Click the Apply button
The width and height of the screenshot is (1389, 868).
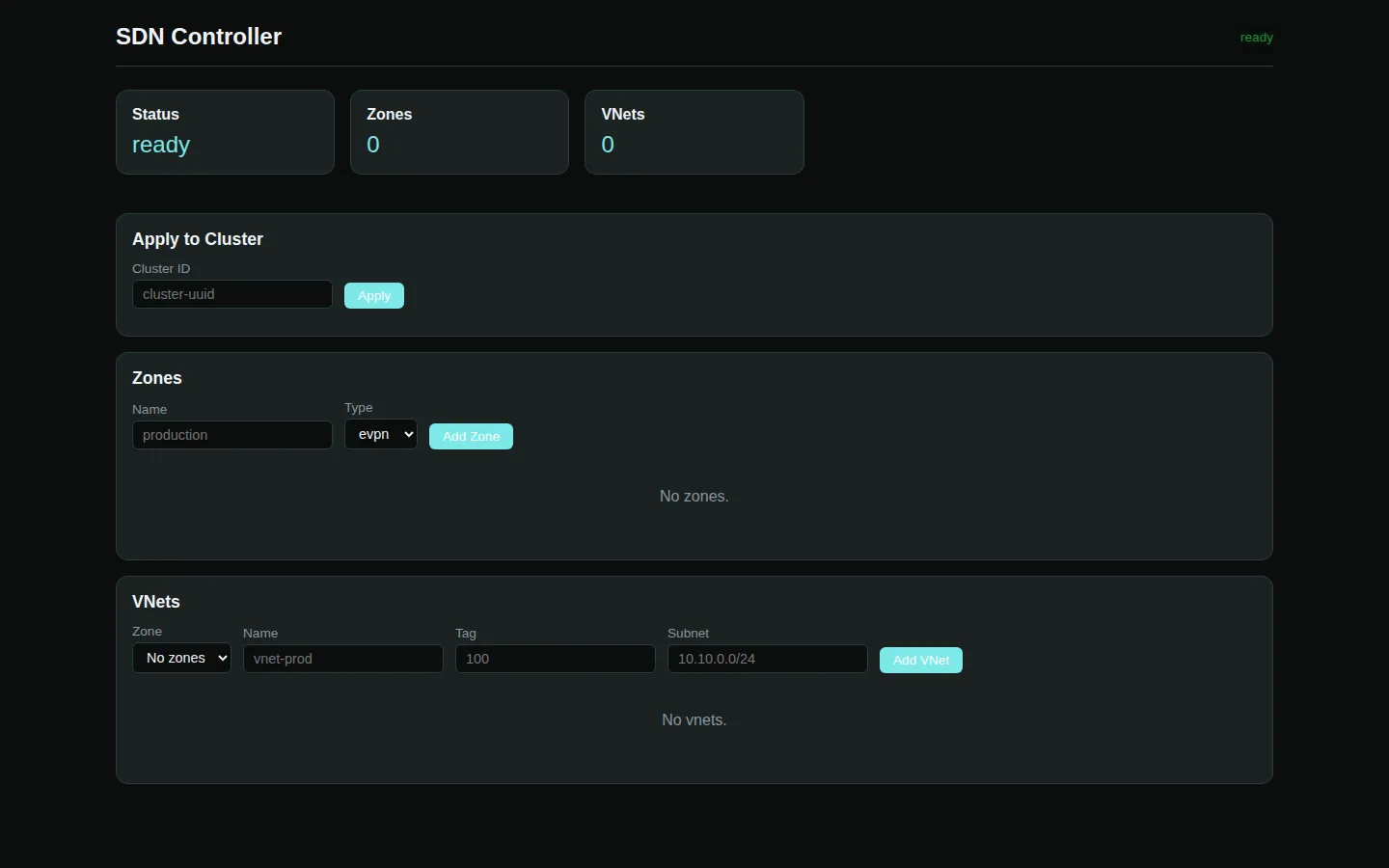point(374,295)
